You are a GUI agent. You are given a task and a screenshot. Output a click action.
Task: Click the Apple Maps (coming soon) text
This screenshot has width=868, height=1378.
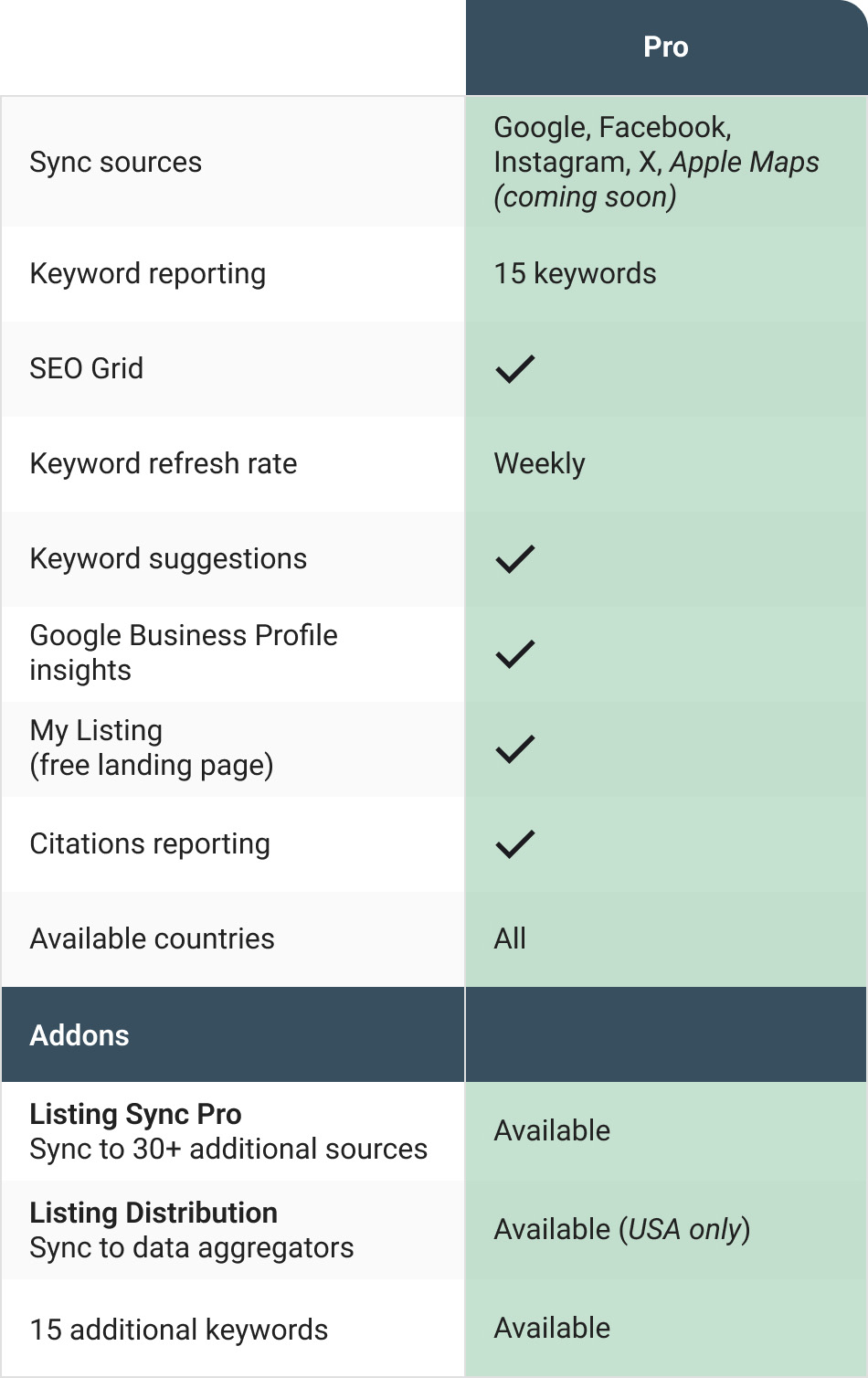(x=744, y=163)
